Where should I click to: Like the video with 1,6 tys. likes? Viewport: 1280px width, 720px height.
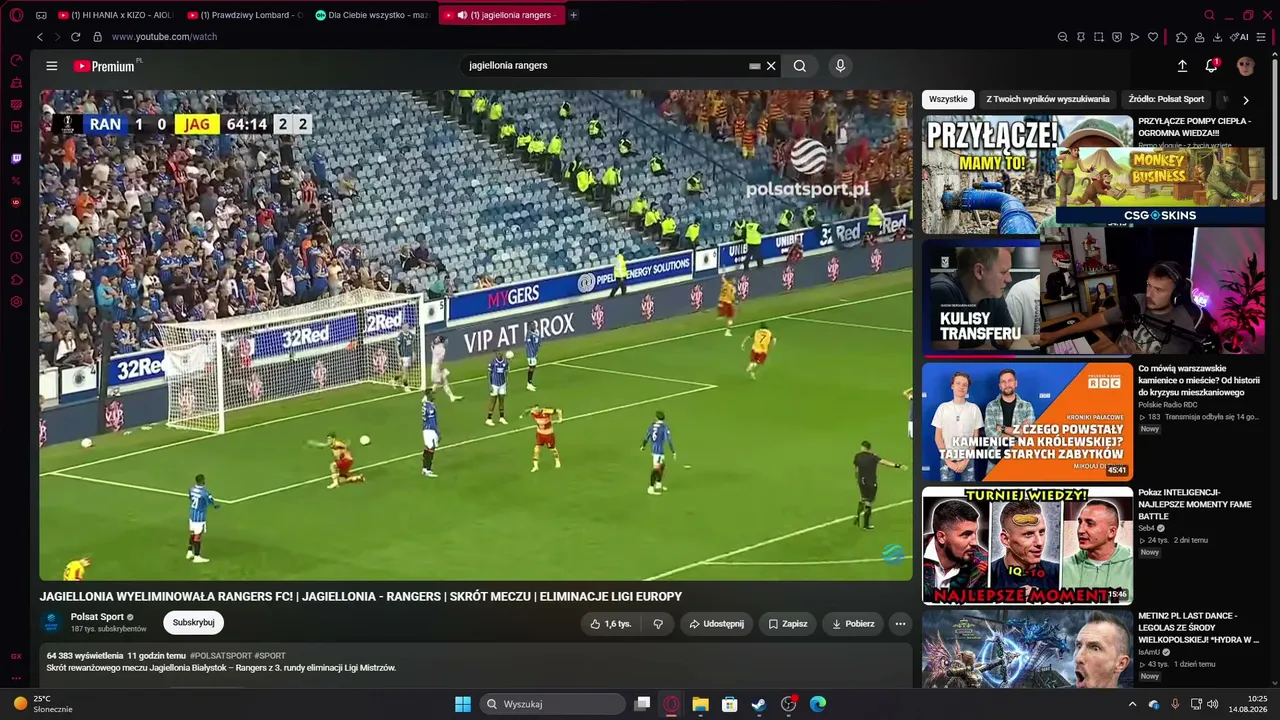(611, 624)
